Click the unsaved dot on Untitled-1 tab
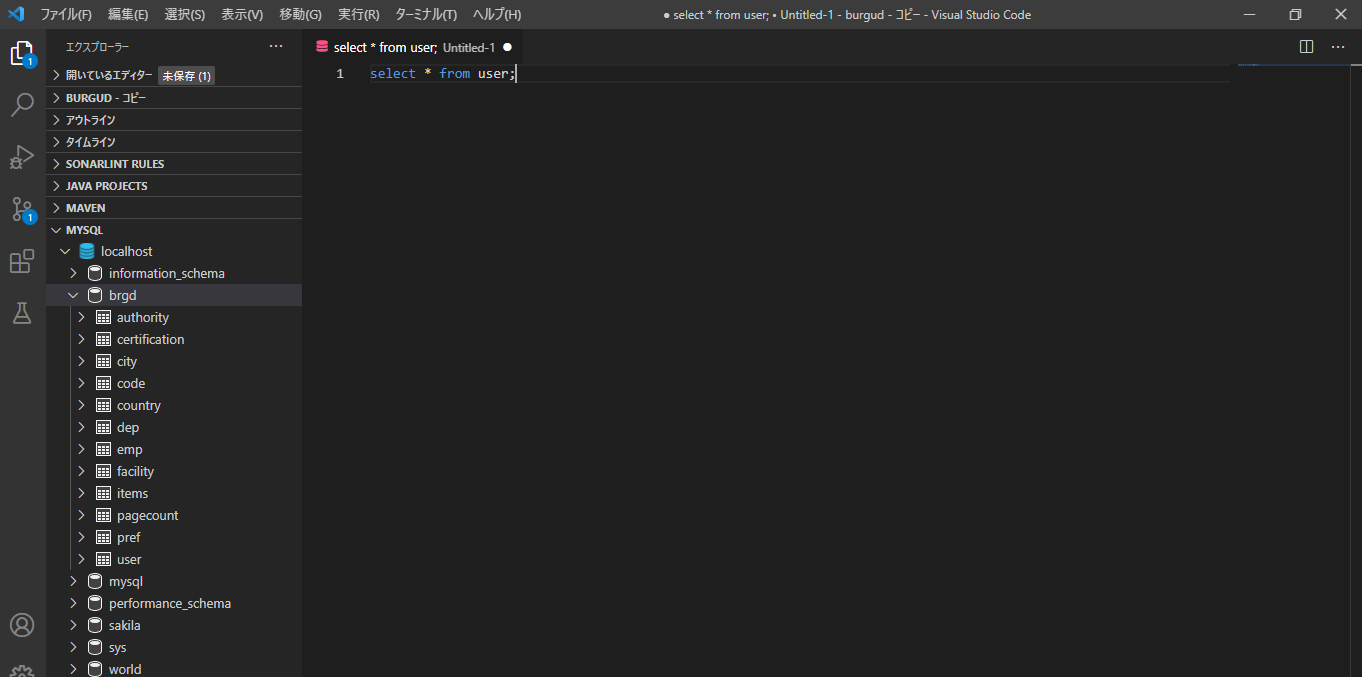This screenshot has height=677, width=1362. (507, 47)
